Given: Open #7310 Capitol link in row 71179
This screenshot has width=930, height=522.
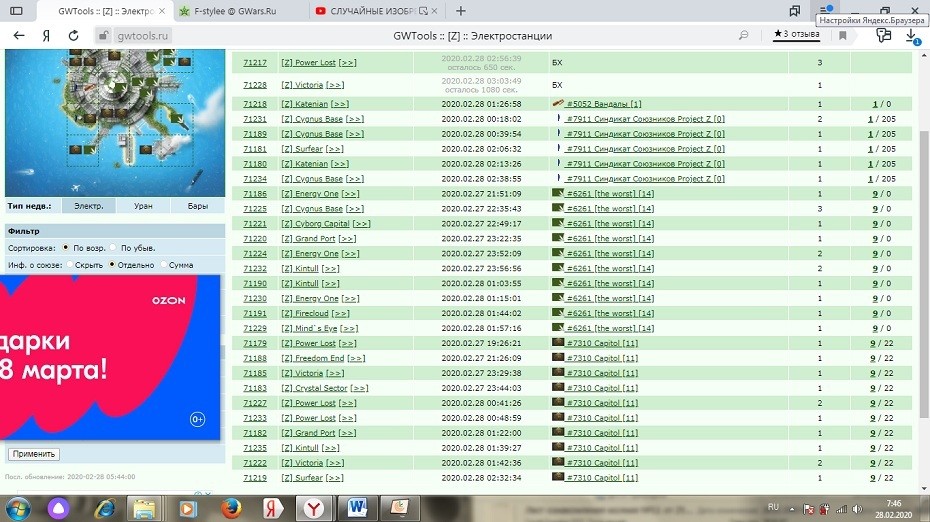Looking at the screenshot, I should click(602, 343).
